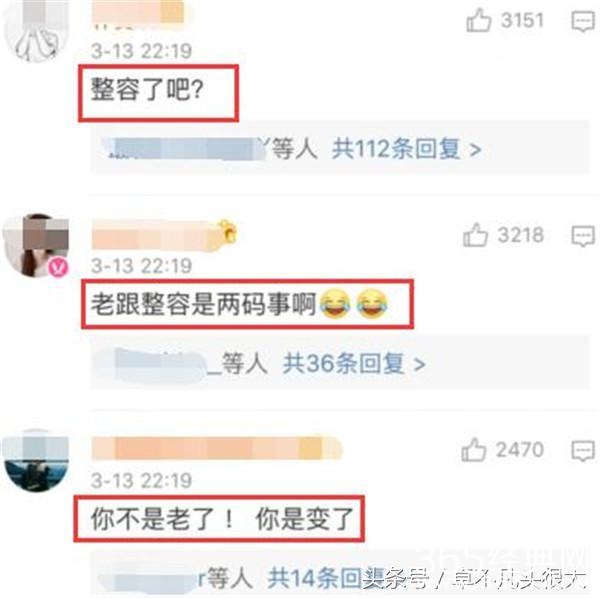600x598 pixels.
Task: Reply to the comment "老跟整容是两码事啊"
Action: pyautogui.click(x=583, y=236)
